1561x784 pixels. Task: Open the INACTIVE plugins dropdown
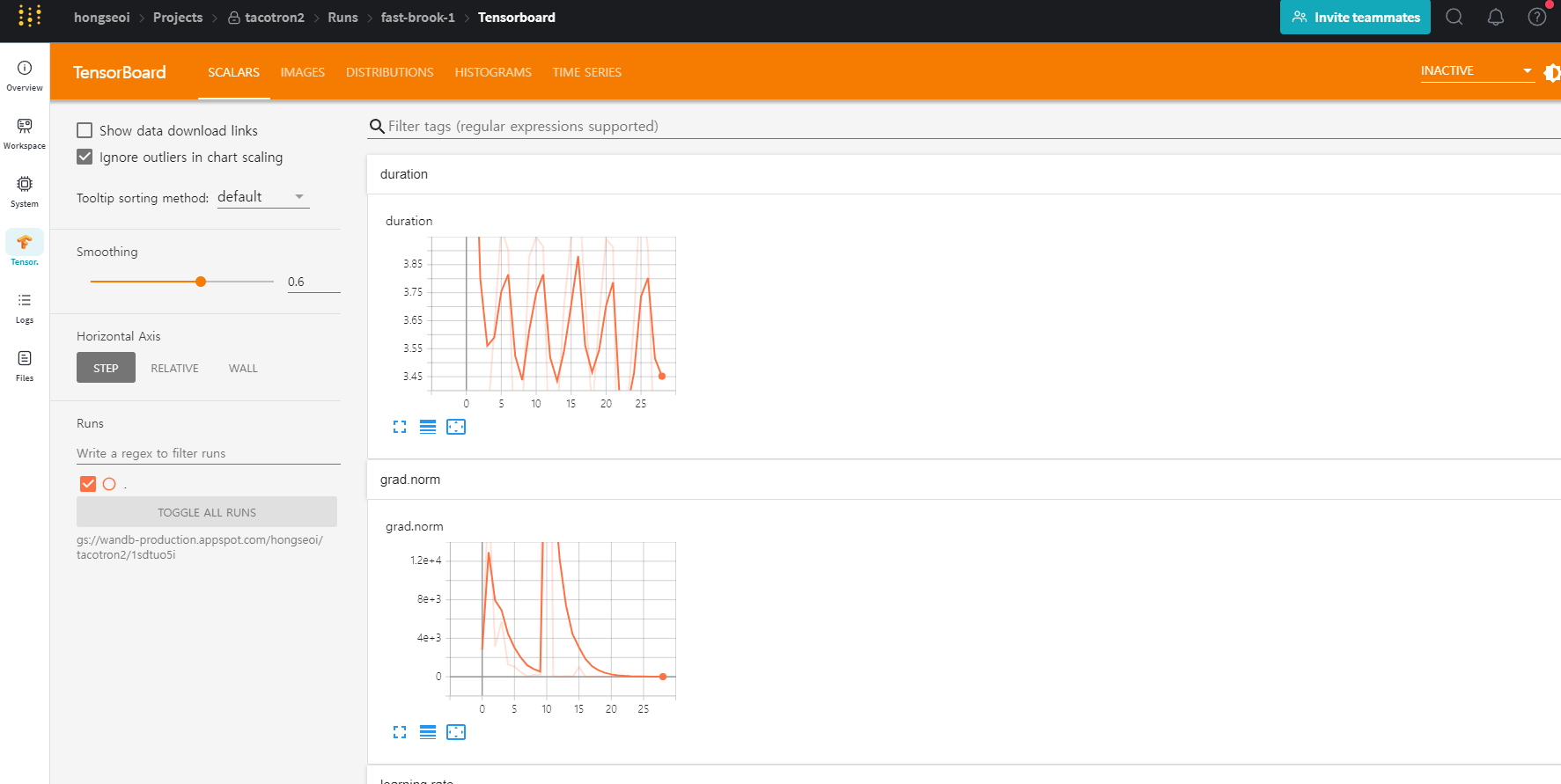(x=1477, y=71)
